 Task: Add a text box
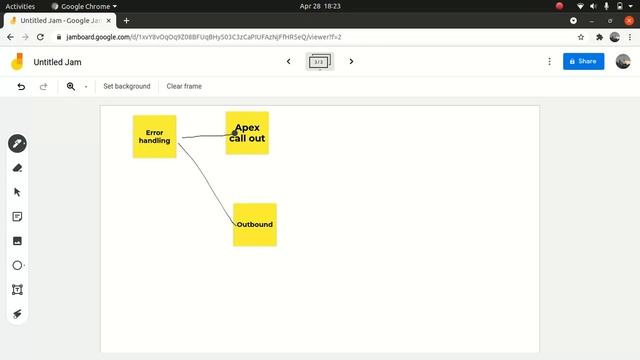point(17,290)
